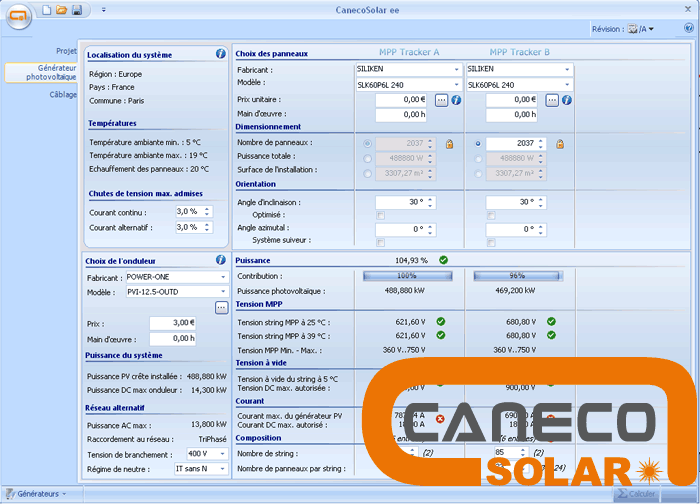The width and height of the screenshot is (700, 504).
Task: Customize the quick access toolbar arrow
Action: coord(104,10)
